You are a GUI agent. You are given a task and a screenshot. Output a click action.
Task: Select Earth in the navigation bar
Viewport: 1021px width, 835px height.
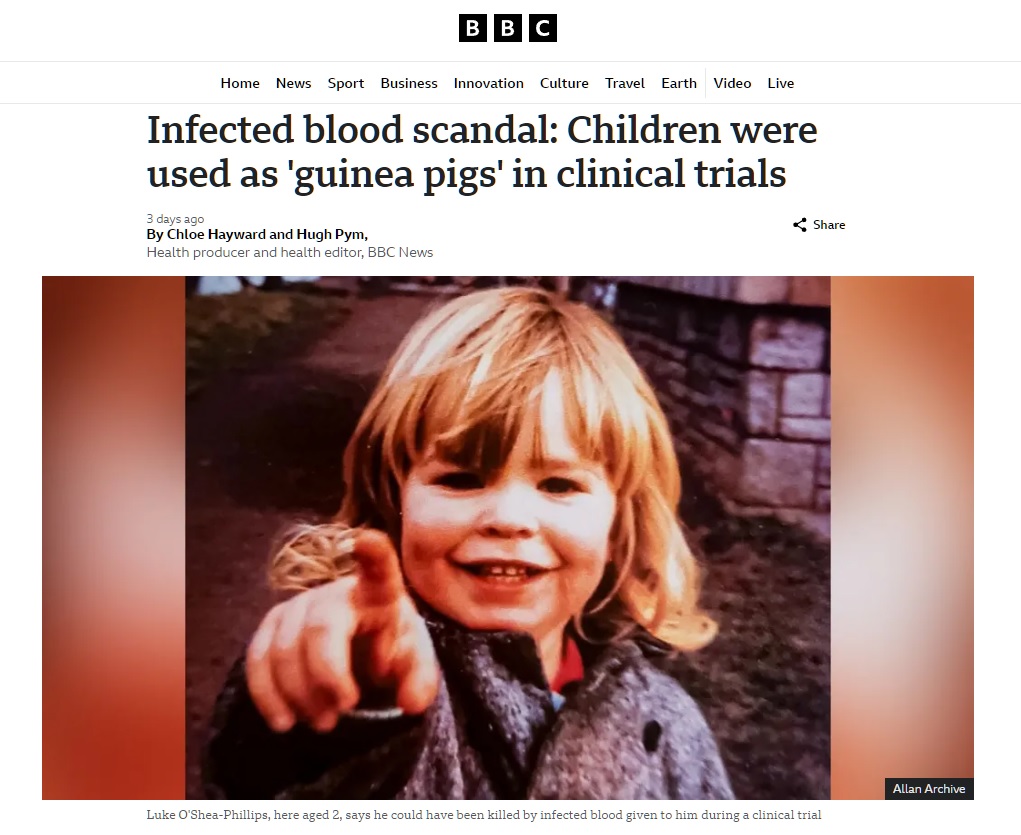coord(679,83)
